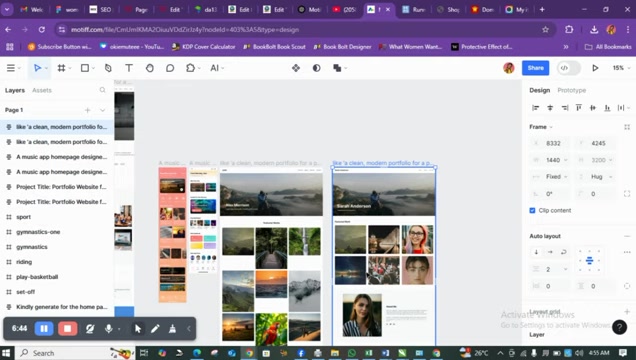Select the recorder pen annotation tool
The width and height of the screenshot is (636, 360).
(x=155, y=328)
